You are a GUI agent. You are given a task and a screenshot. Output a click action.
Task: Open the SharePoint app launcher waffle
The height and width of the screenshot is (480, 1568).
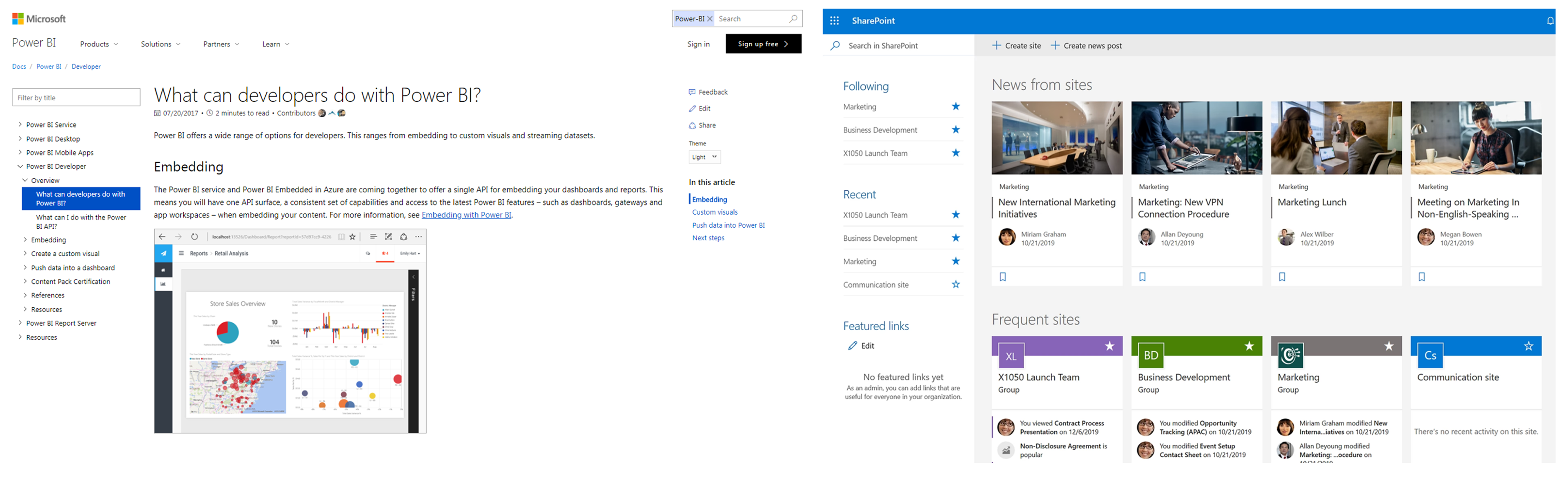pos(834,21)
